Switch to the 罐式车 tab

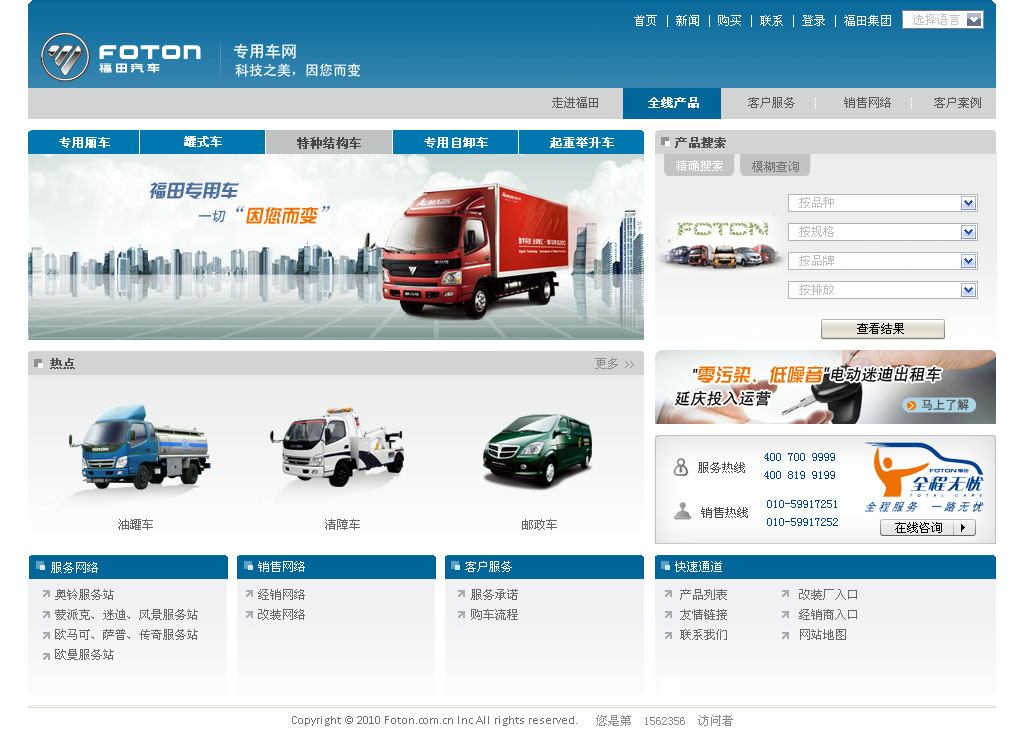click(202, 142)
